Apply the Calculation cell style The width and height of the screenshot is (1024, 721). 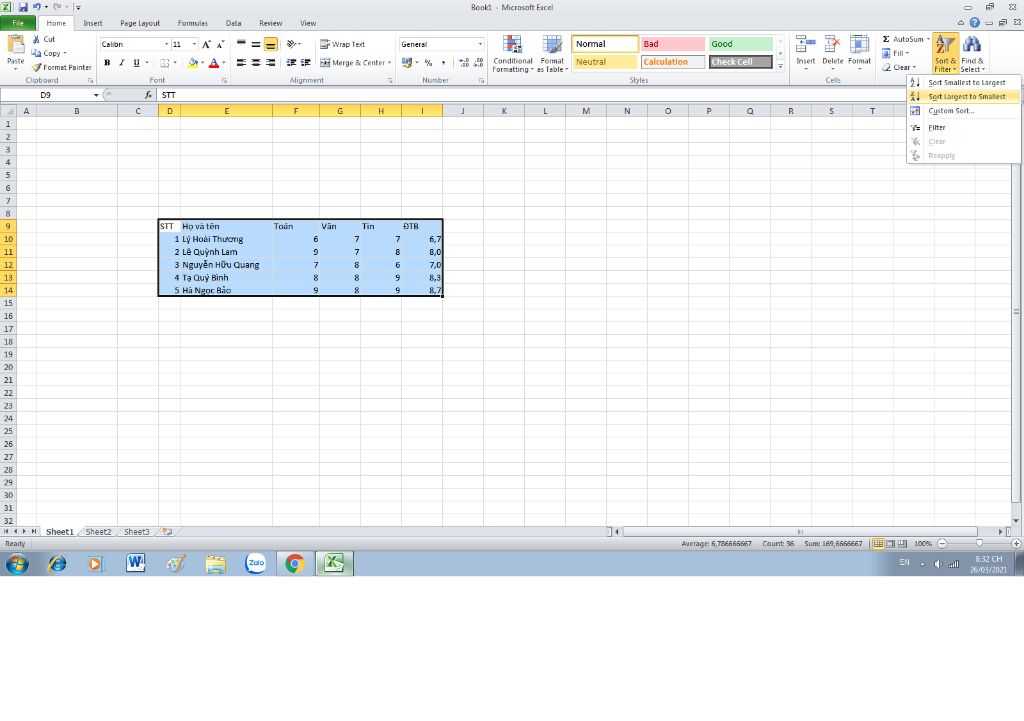coord(673,62)
